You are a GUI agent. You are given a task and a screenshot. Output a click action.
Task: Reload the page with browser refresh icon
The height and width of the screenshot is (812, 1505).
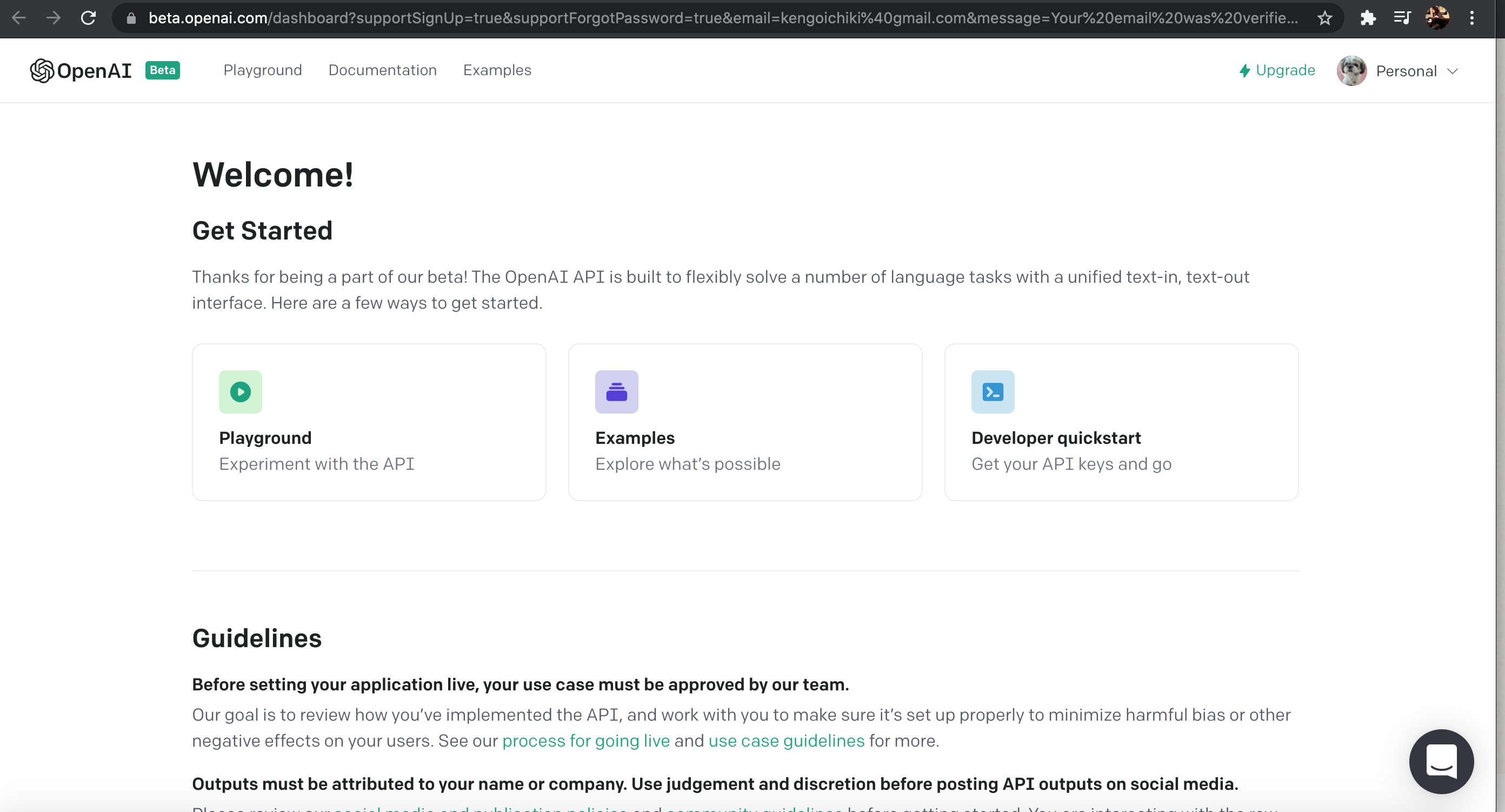coord(88,18)
